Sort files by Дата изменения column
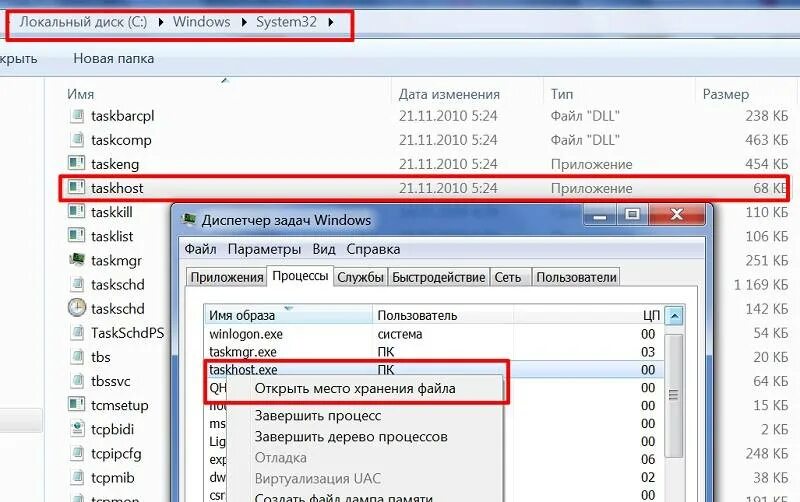800x502 pixels. 449,94
